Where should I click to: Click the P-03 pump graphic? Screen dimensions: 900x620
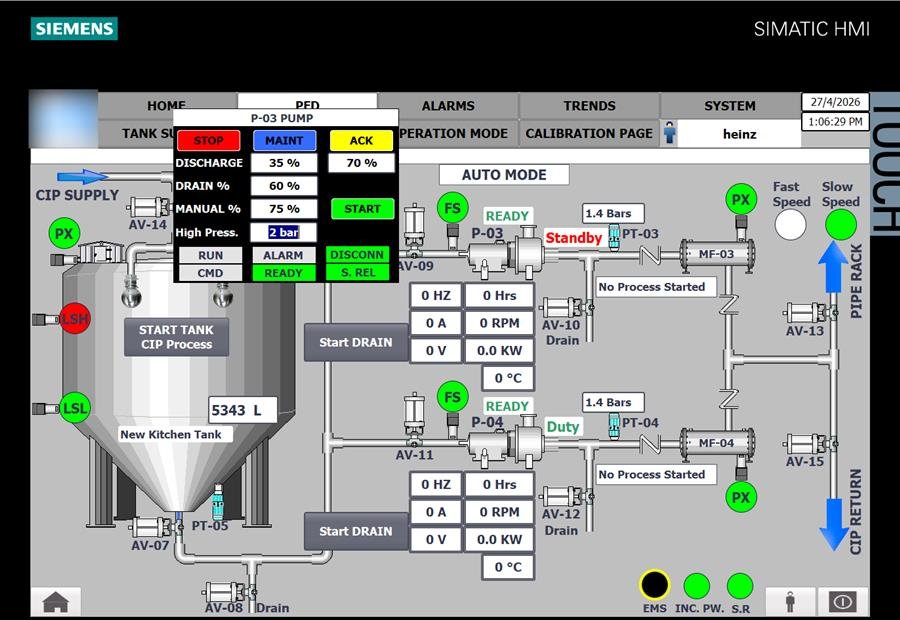pos(505,253)
